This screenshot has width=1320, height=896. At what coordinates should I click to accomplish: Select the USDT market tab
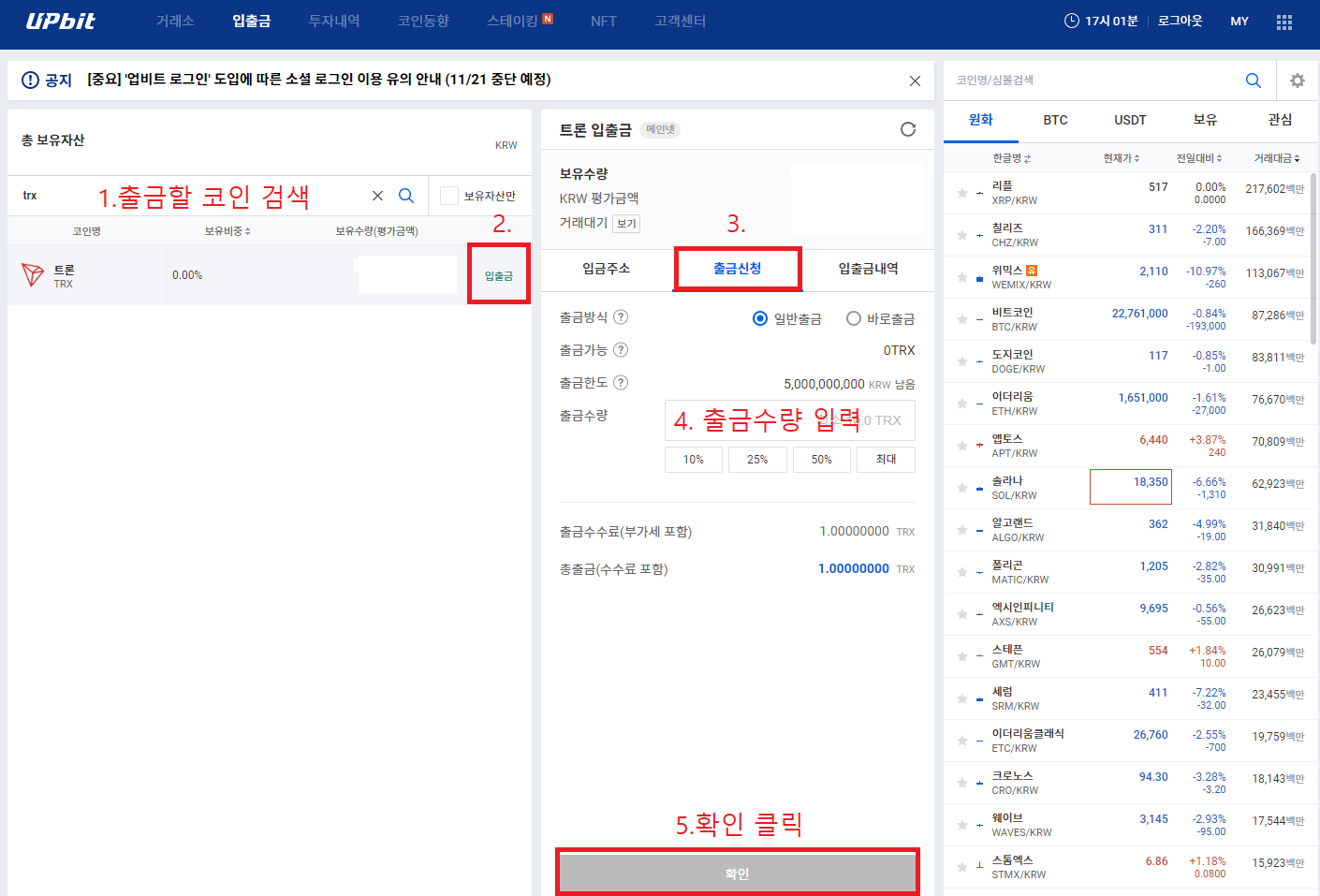[x=1131, y=120]
